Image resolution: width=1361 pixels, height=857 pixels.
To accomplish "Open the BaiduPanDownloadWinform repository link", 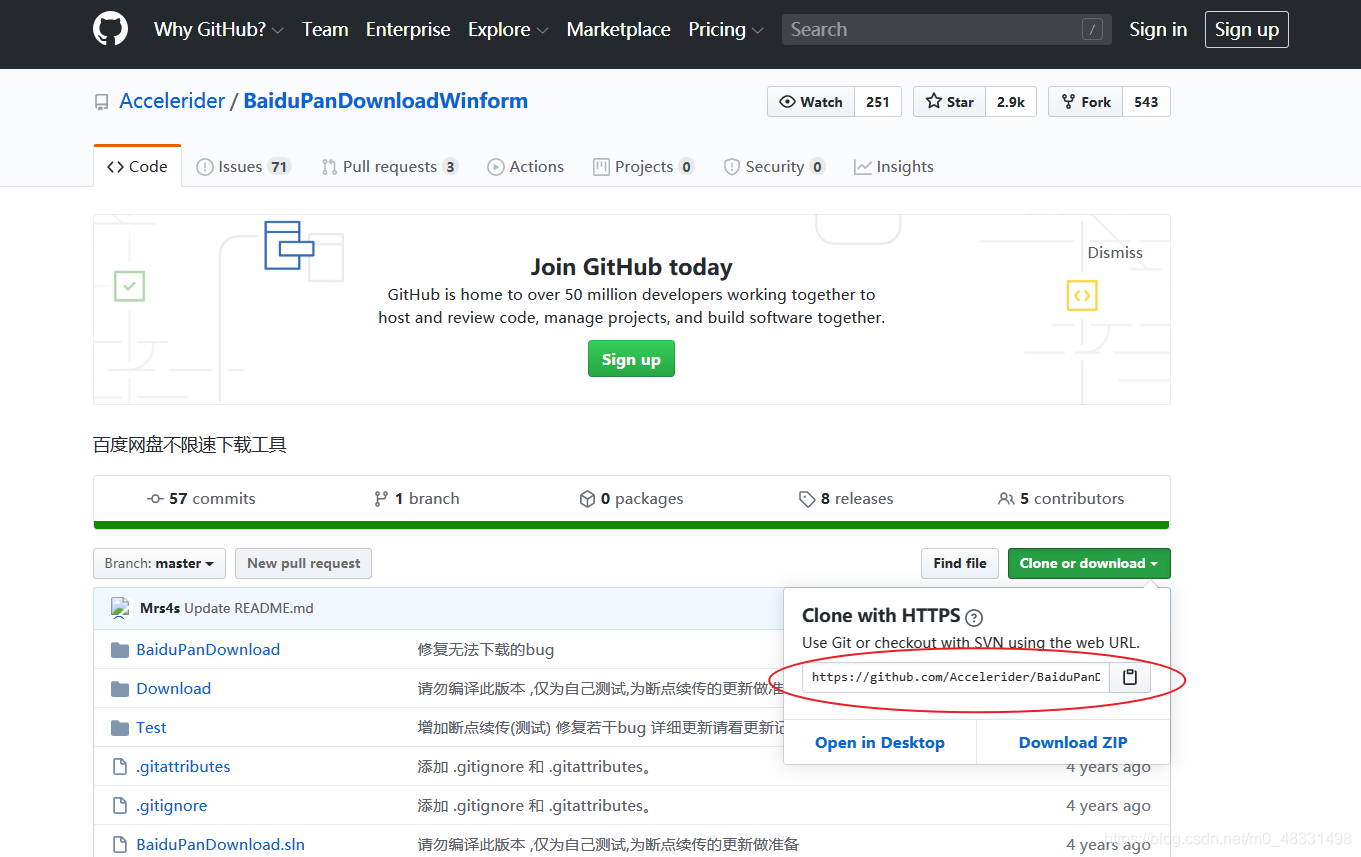I will click(386, 101).
